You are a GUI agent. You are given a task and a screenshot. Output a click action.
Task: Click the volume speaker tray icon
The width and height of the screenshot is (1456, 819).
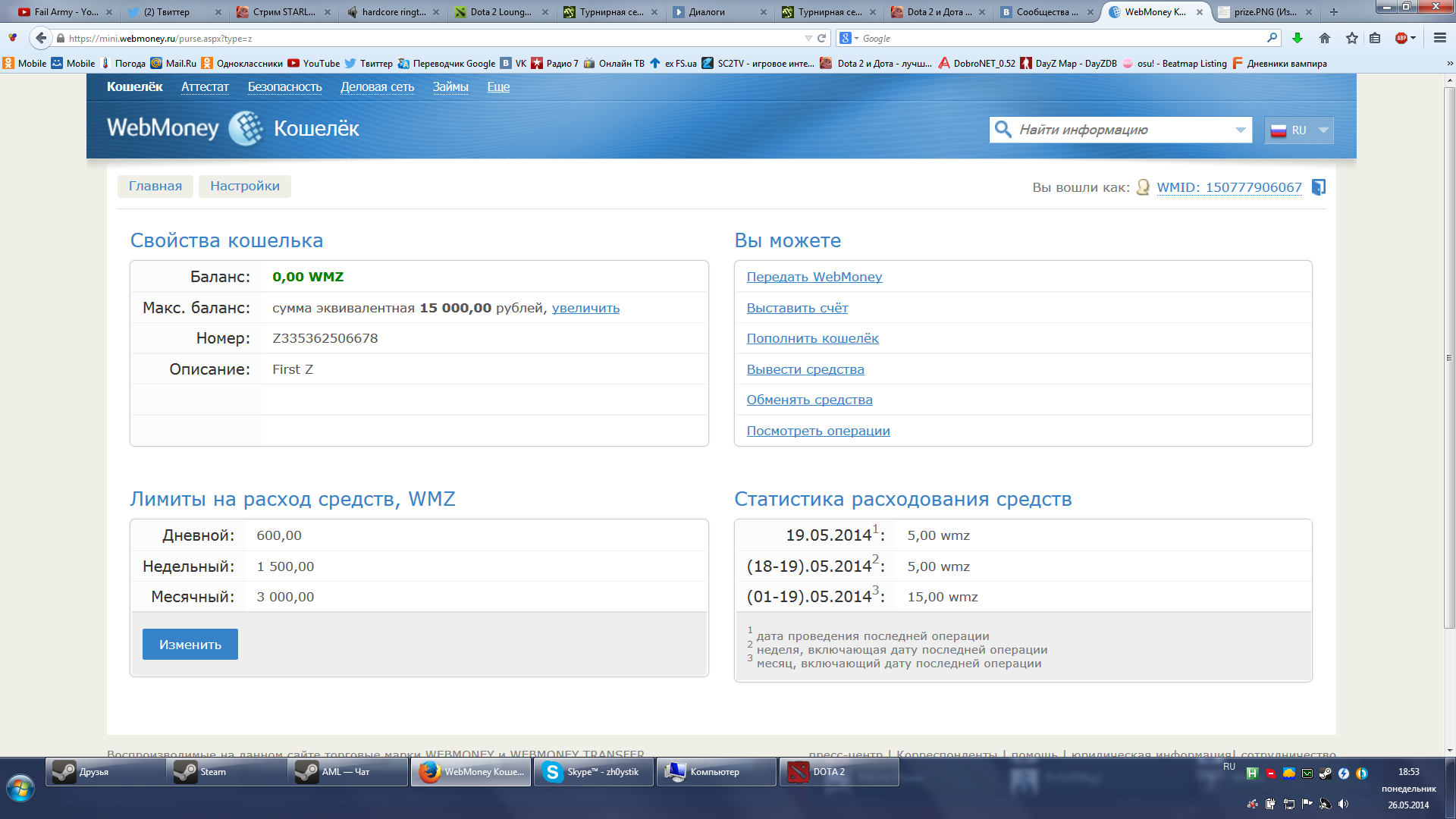coord(1343,804)
